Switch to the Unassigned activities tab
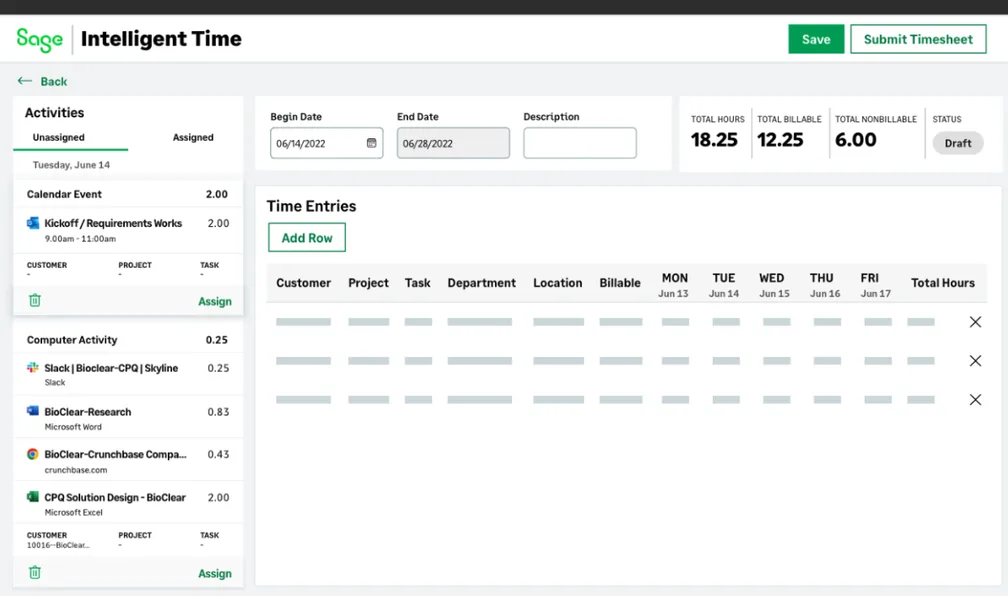1008x596 pixels. point(58,138)
